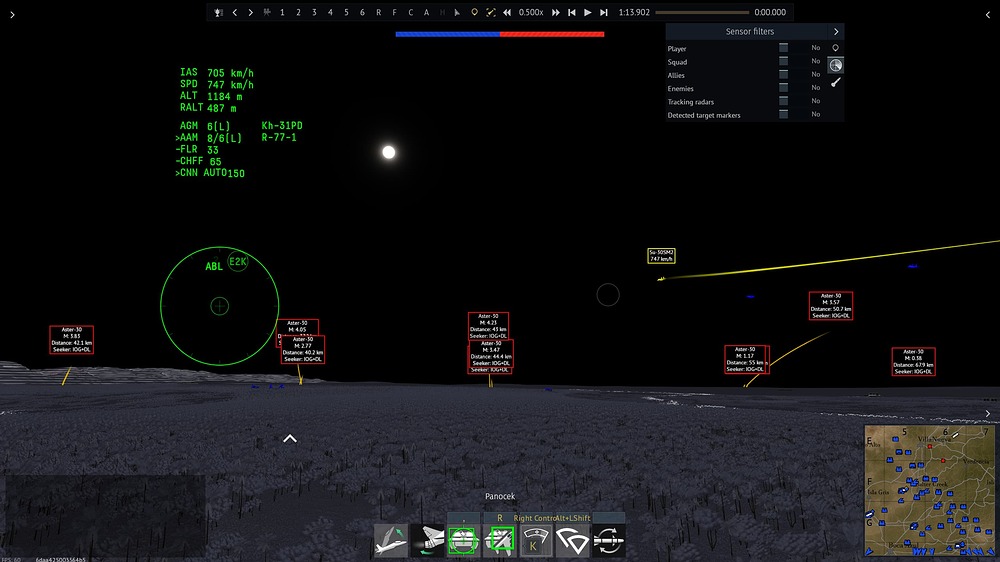Click the missile weapon cycling icon
This screenshot has width=1000, height=562.
(x=608, y=541)
